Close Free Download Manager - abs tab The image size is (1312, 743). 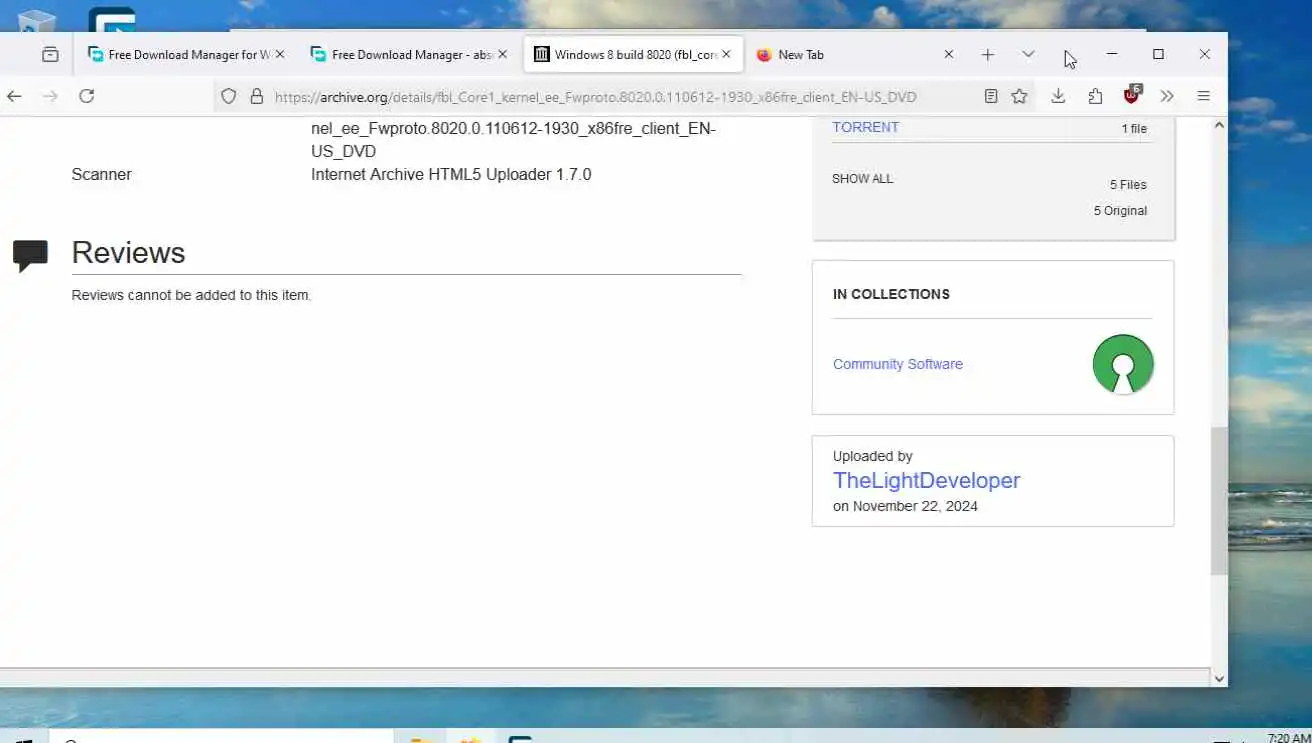[502, 55]
